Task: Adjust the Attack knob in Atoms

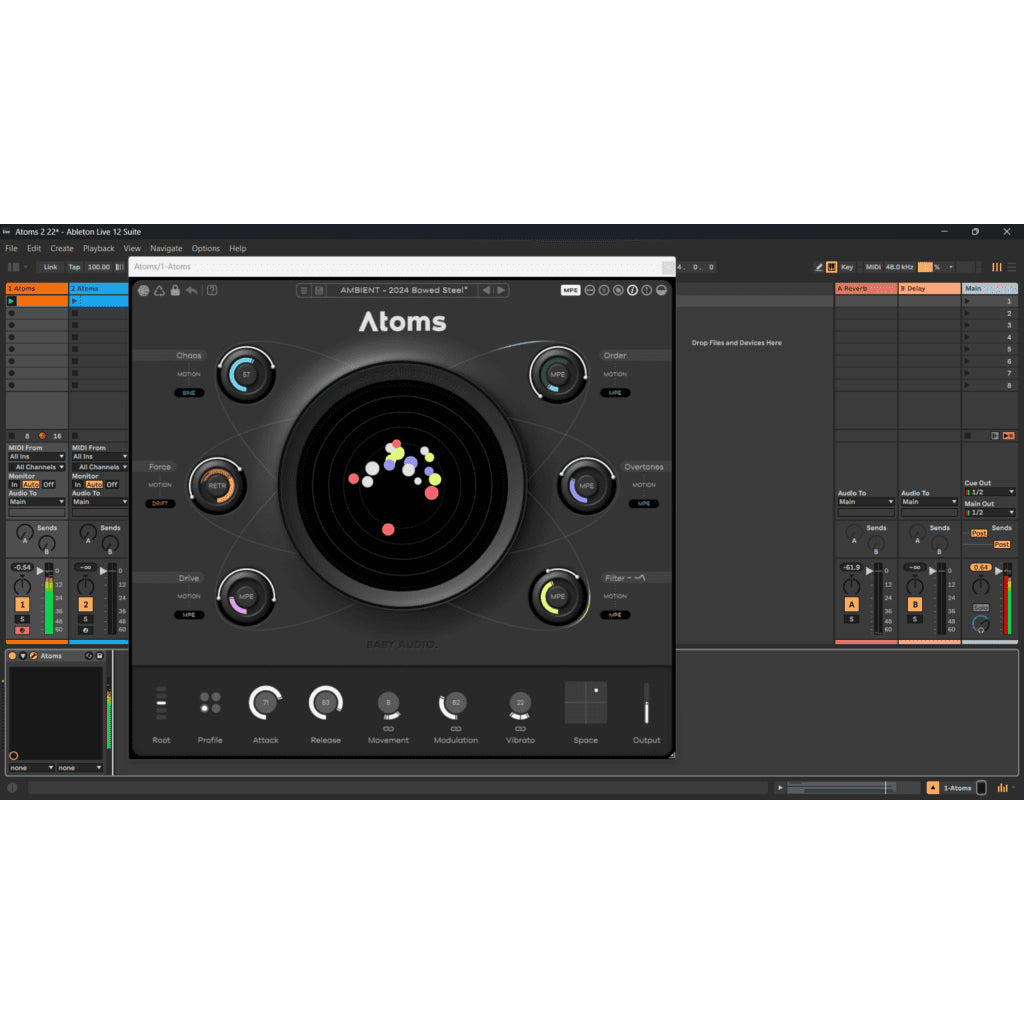Action: [265, 703]
